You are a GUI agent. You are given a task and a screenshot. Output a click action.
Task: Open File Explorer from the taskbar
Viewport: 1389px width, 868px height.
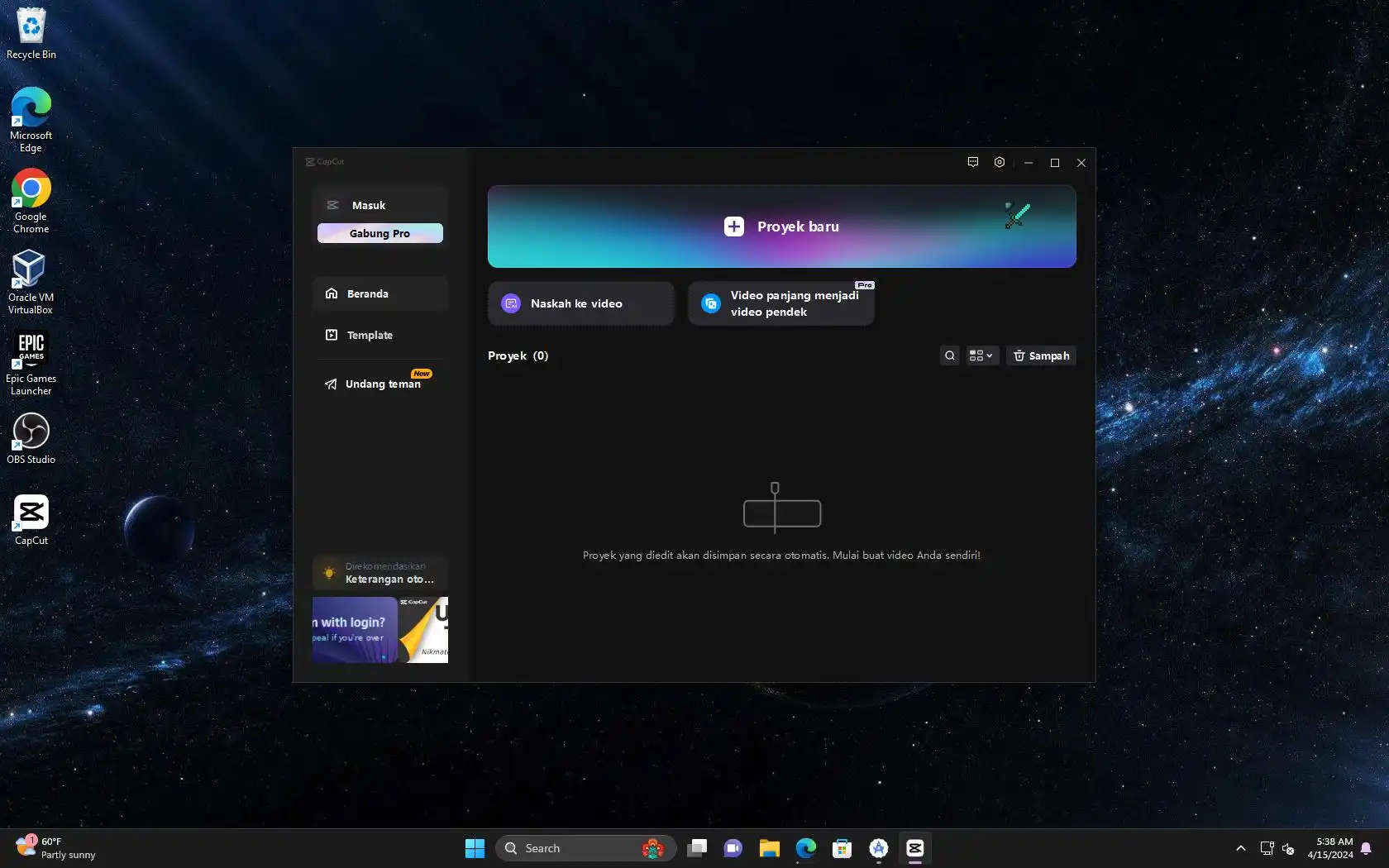click(x=770, y=848)
